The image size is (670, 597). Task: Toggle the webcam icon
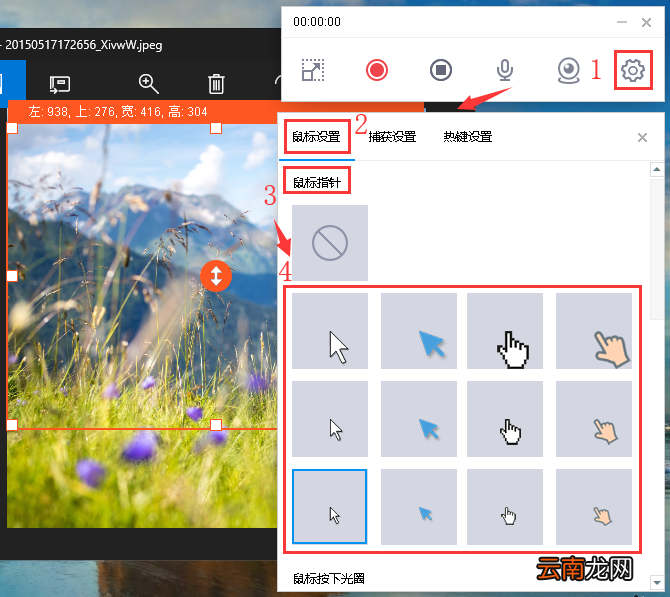pyautogui.click(x=569, y=71)
